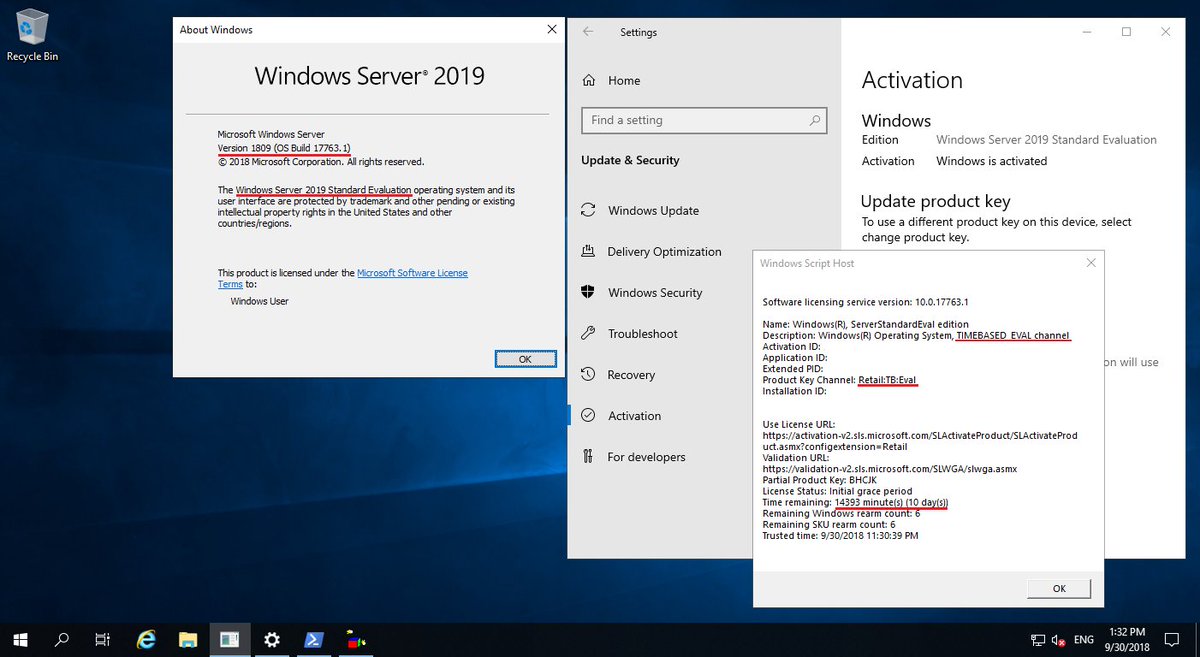Close the Windows Script Host dialog
1200x657 pixels.
(1089, 263)
